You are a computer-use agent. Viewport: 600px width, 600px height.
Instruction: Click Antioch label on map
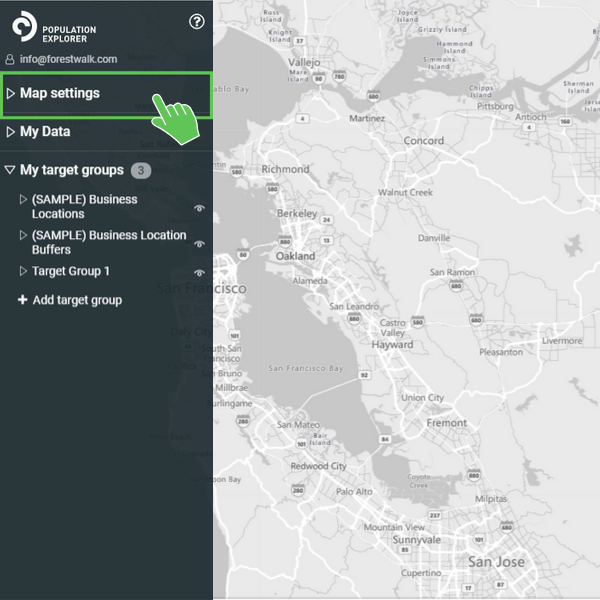[530, 117]
